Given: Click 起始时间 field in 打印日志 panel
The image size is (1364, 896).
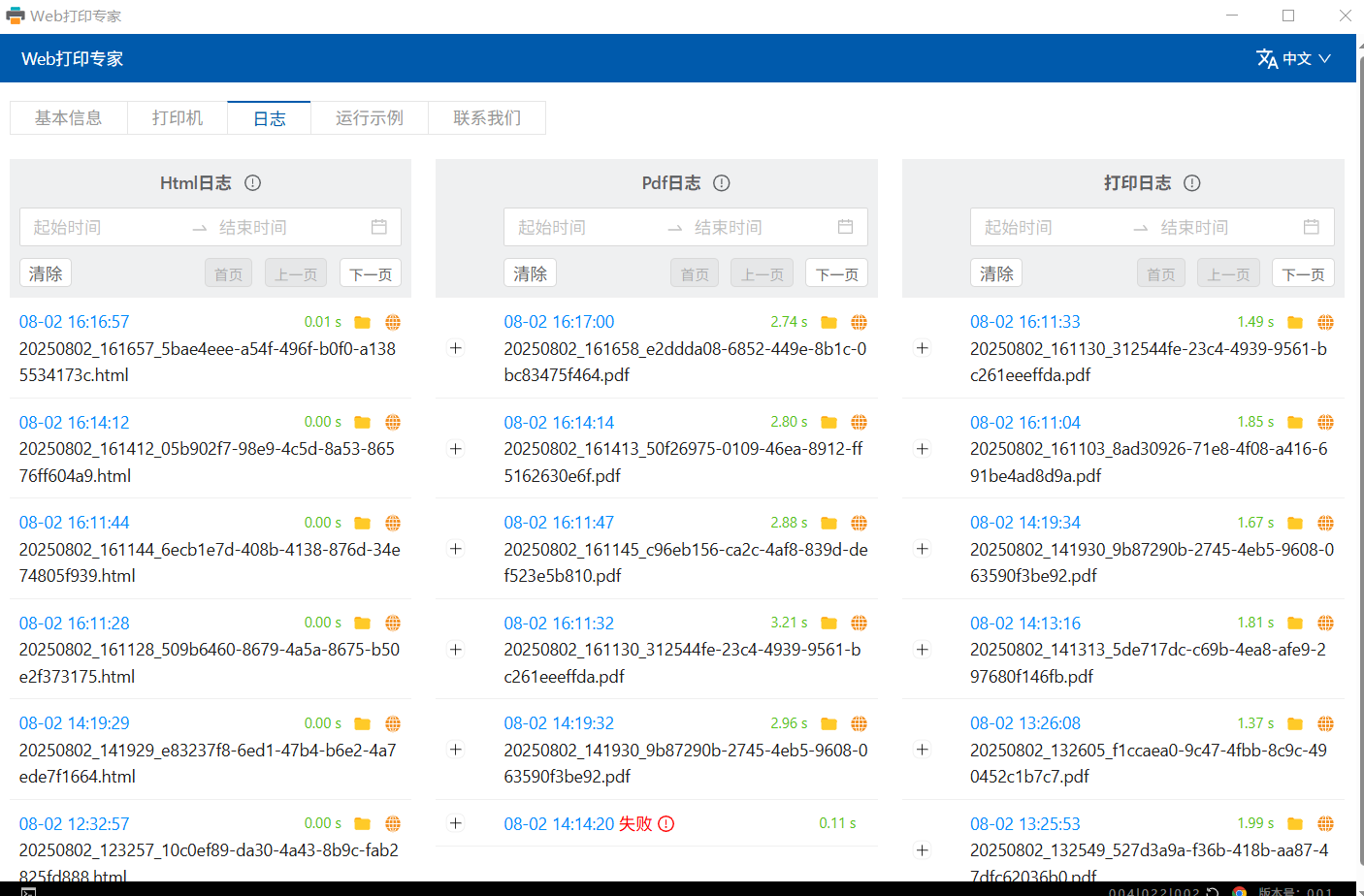Looking at the screenshot, I should pyautogui.click(x=1019, y=228).
